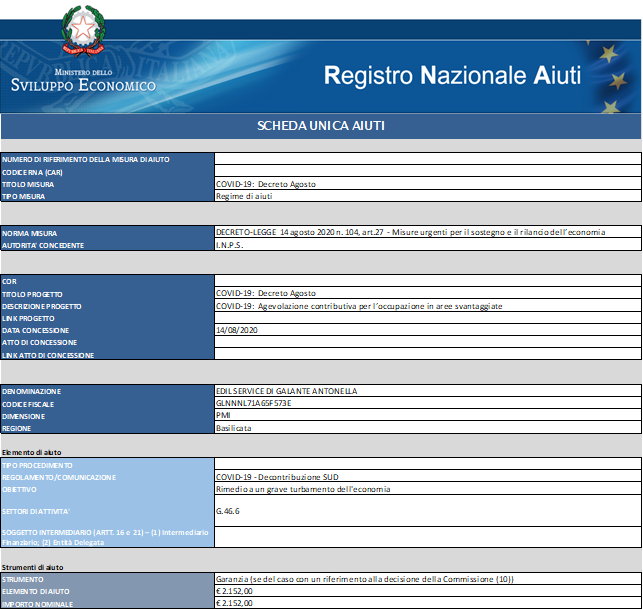Select the 'Garanzia (se del caso...' cell
Screen dimensions: 643x610
click(428, 579)
